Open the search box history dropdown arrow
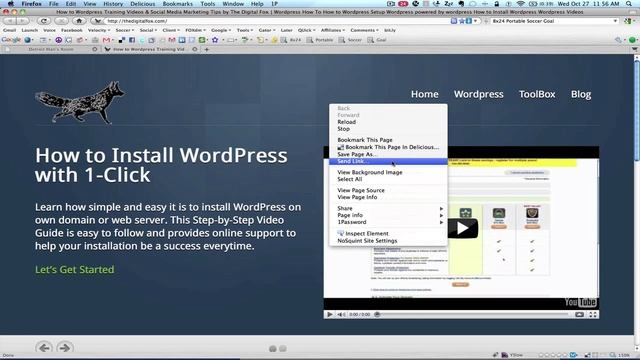Screen dimensions: 640x360 pyautogui.click(x=615, y=21)
